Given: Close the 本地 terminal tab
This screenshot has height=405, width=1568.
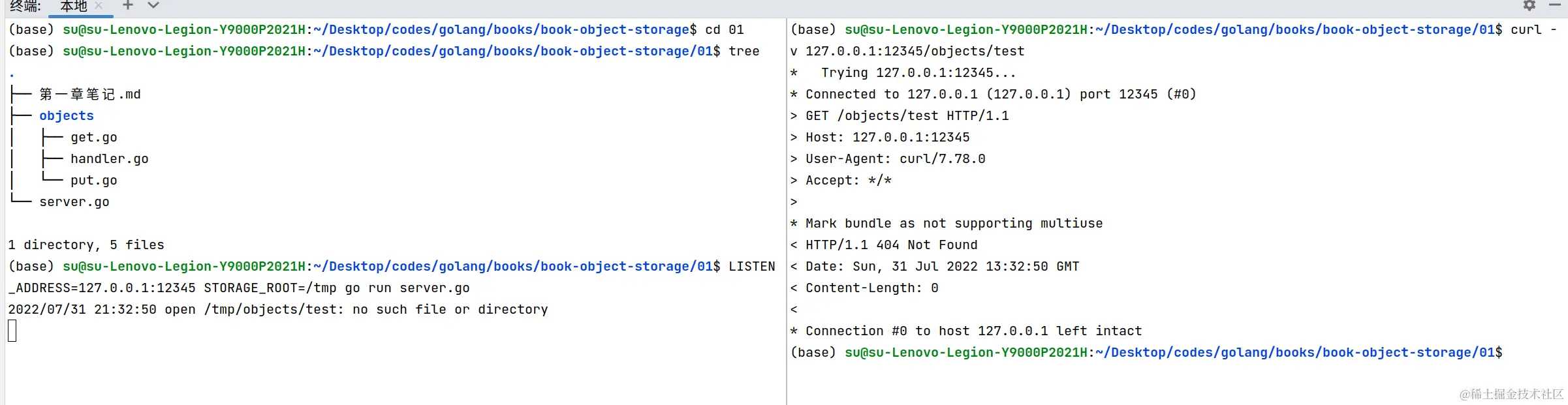Looking at the screenshot, I should [99, 5].
